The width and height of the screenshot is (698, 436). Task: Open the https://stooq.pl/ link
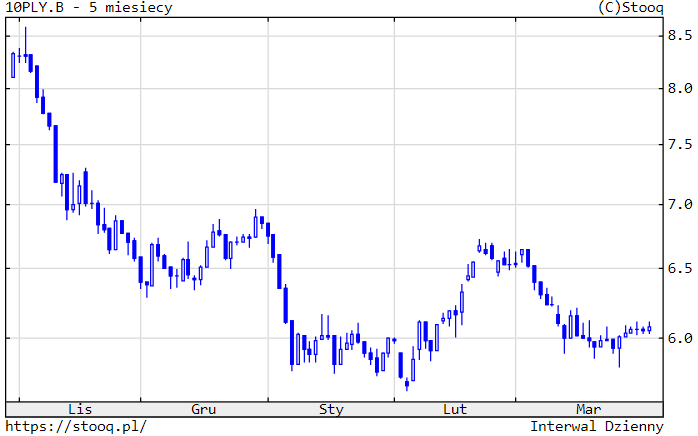[76, 426]
